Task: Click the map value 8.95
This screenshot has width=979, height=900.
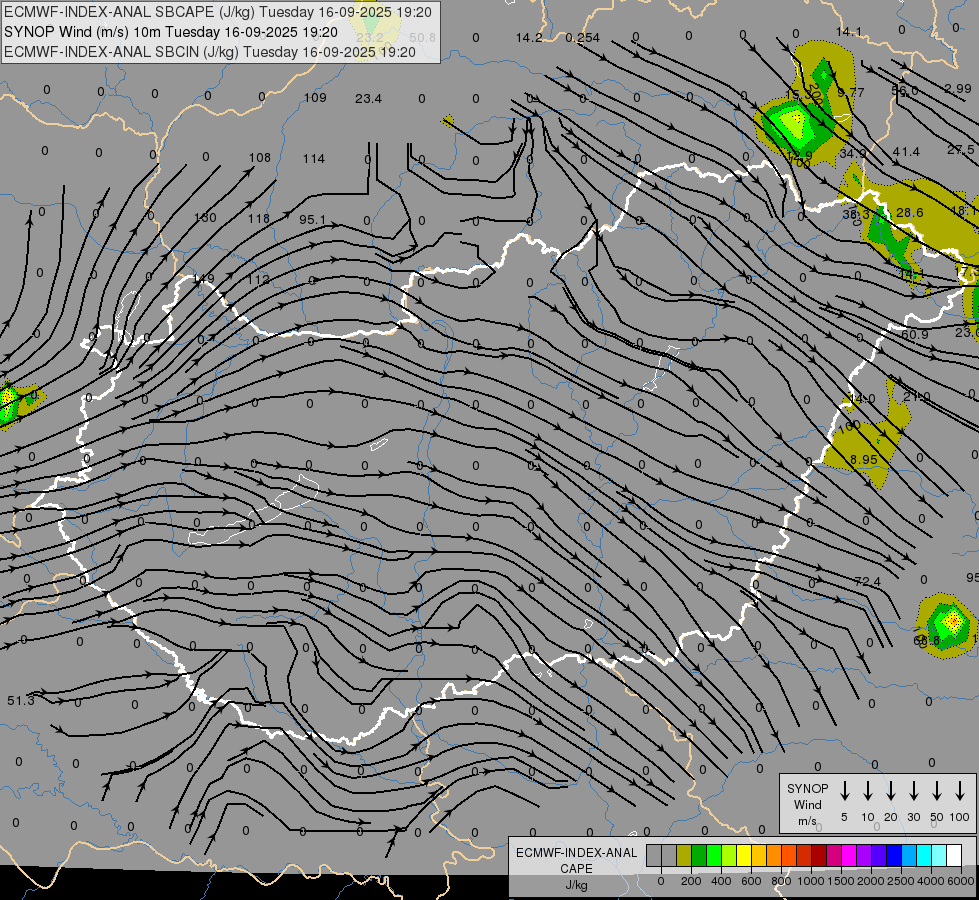Action: coord(863,460)
